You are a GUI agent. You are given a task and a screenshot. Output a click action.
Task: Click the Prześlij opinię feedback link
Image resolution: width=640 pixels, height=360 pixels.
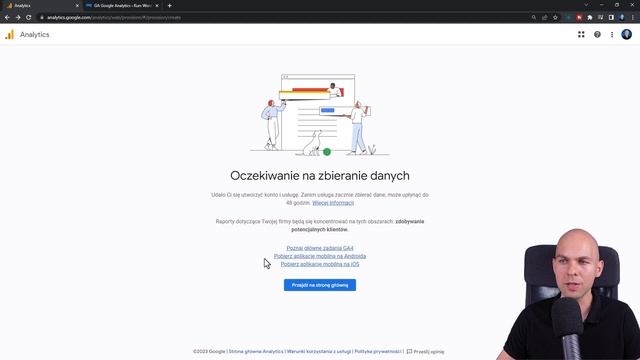tap(425, 351)
